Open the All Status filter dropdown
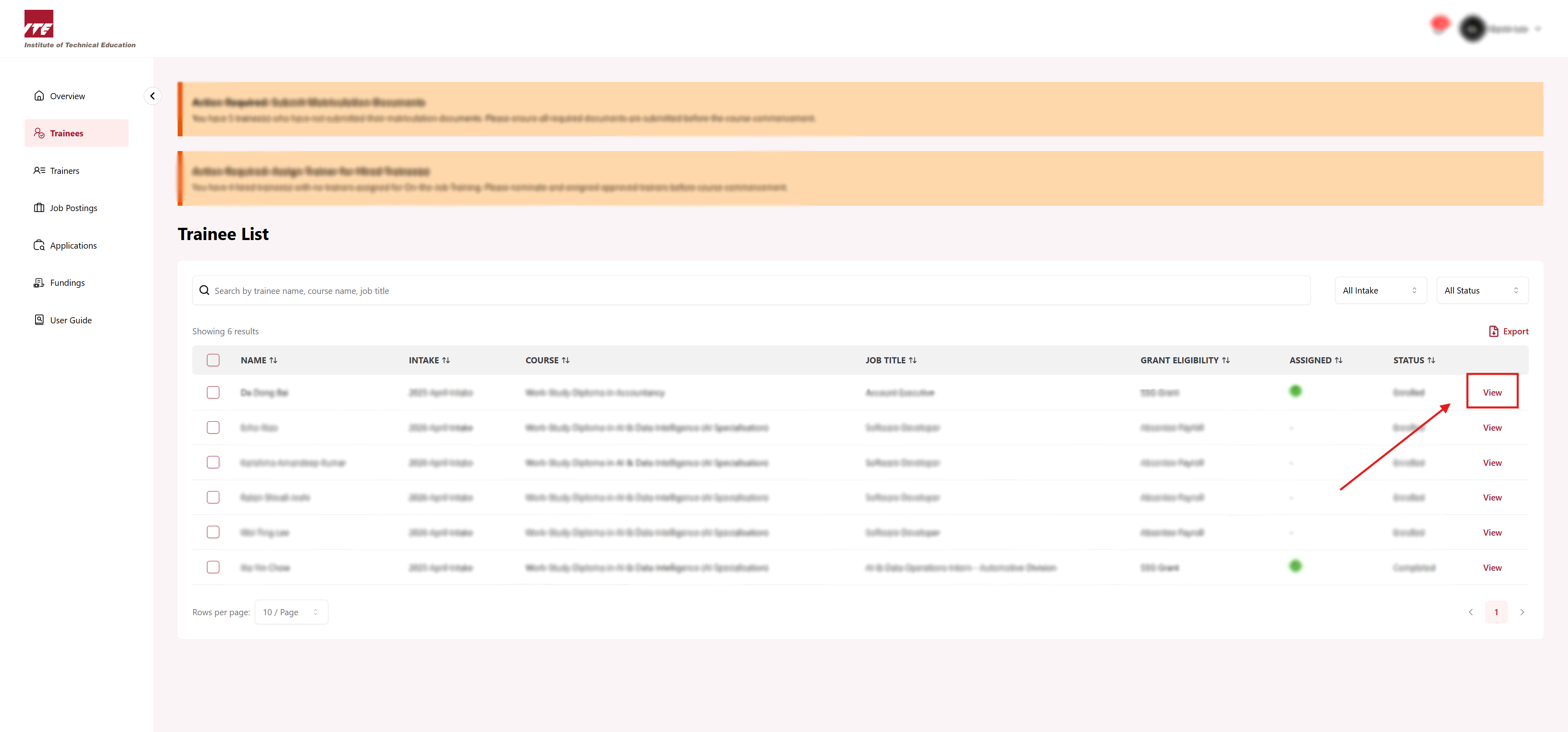The width and height of the screenshot is (1568, 732). pos(1481,291)
